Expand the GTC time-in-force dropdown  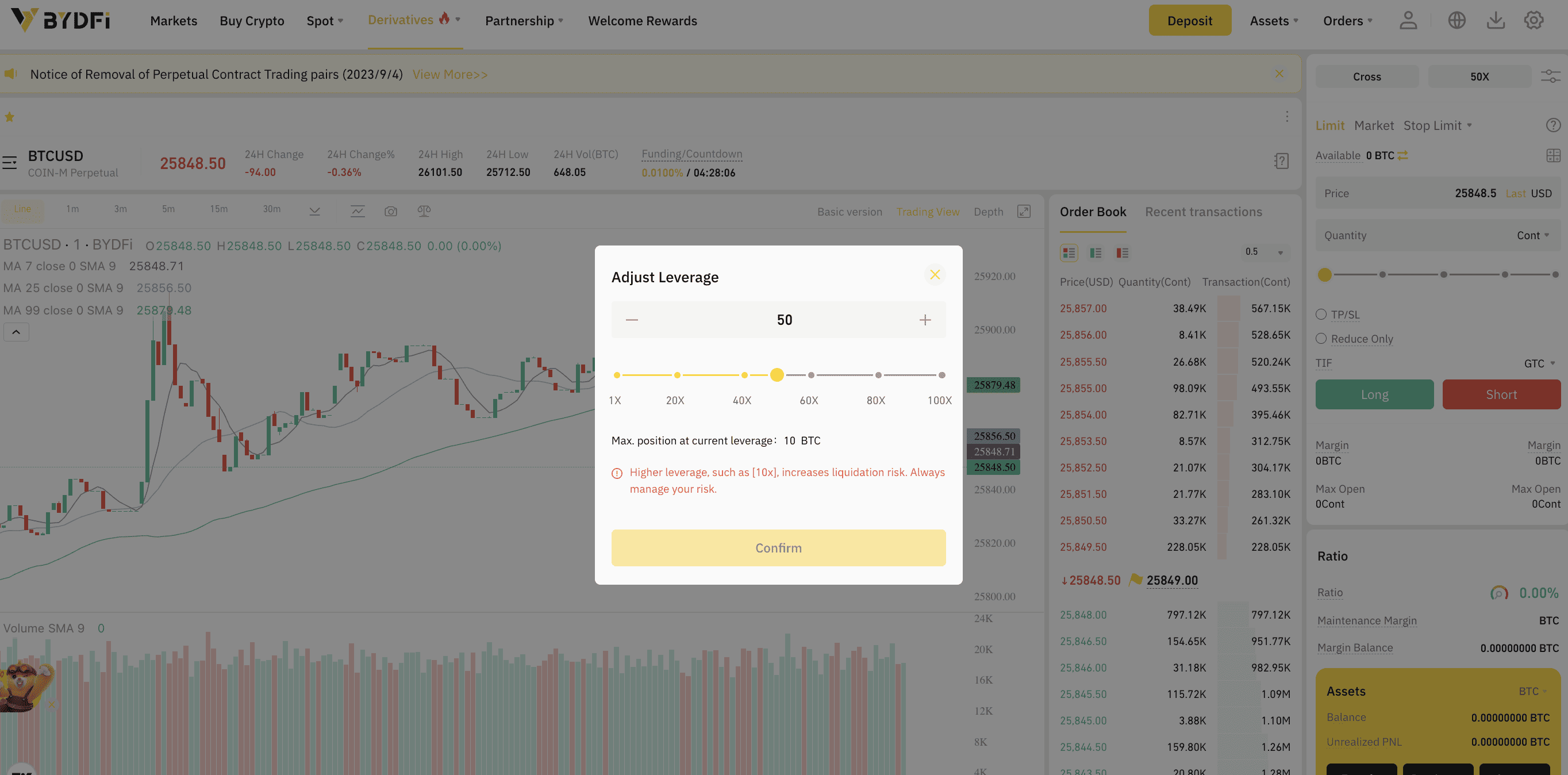tap(1539, 363)
